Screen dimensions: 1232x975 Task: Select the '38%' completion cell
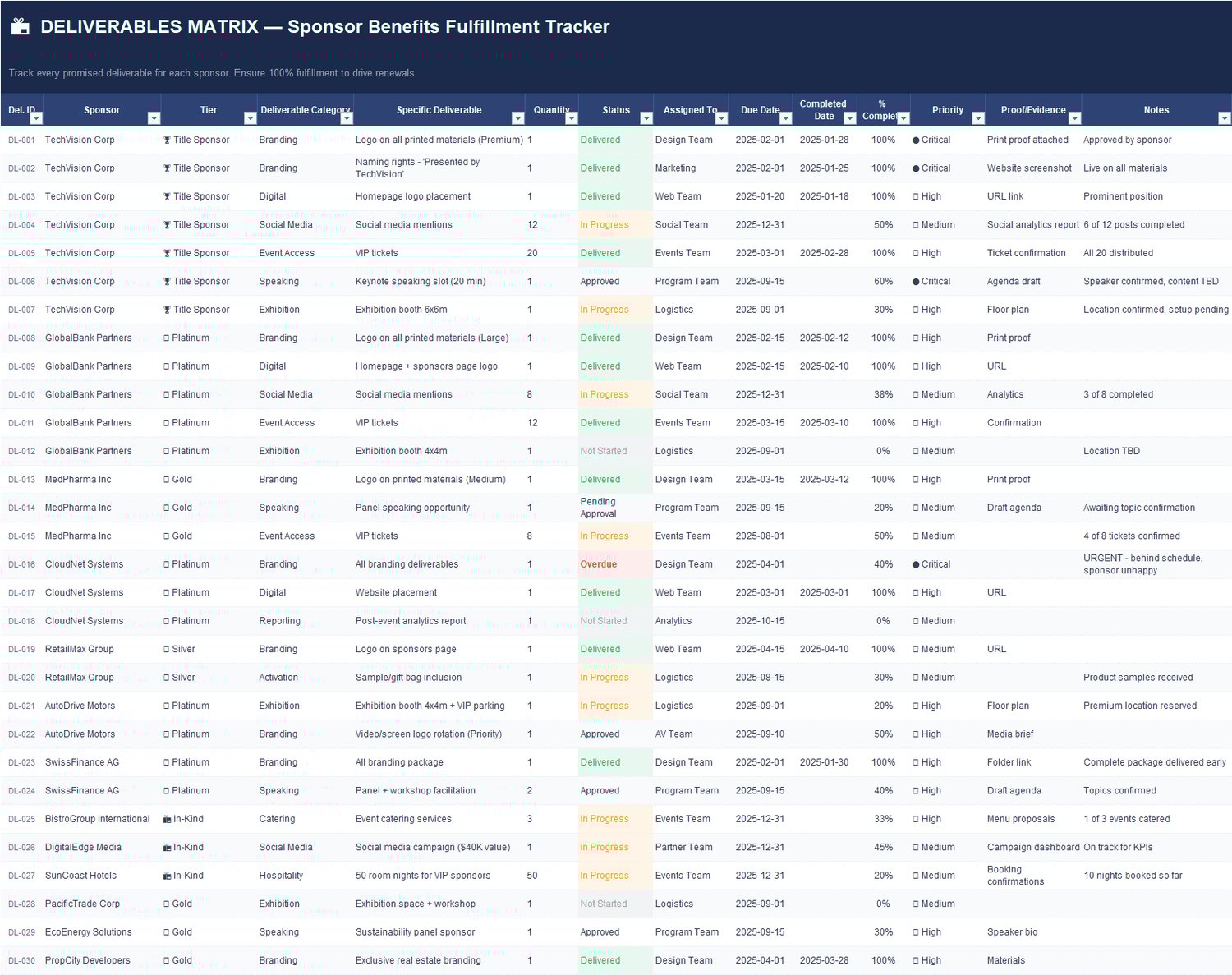(x=883, y=394)
